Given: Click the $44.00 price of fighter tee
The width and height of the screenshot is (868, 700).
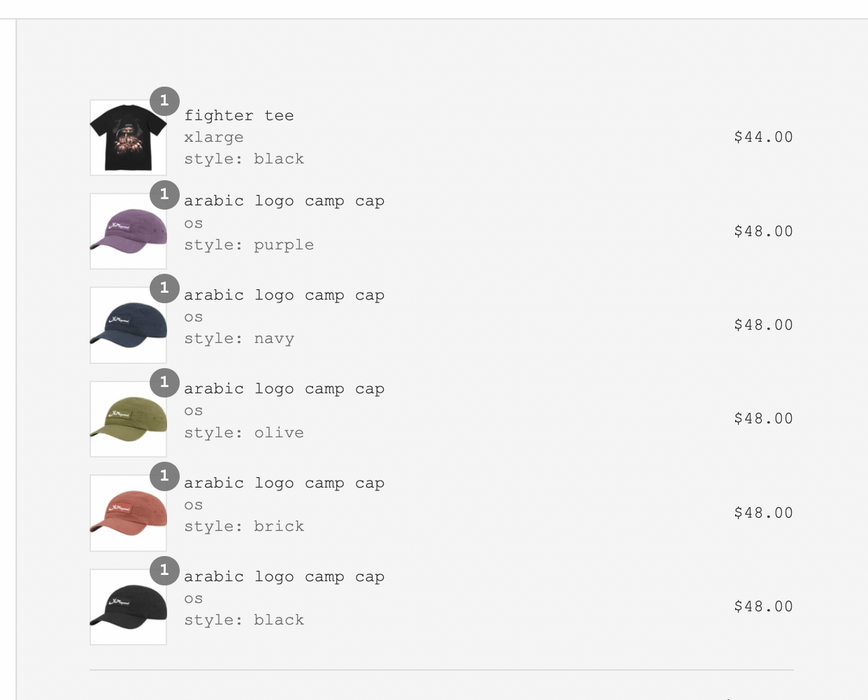Looking at the screenshot, I should pos(763,137).
